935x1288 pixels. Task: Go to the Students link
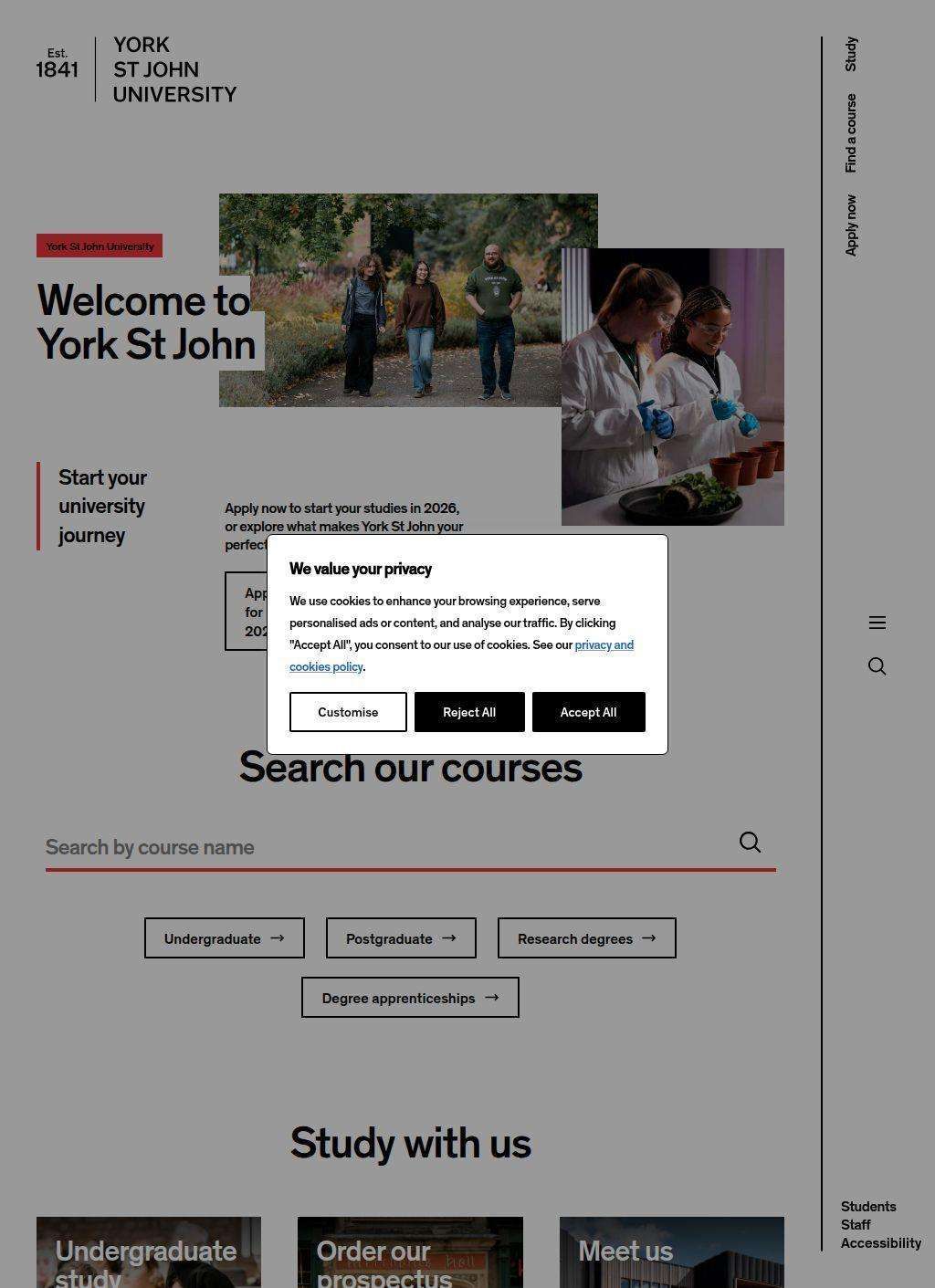tap(868, 1207)
